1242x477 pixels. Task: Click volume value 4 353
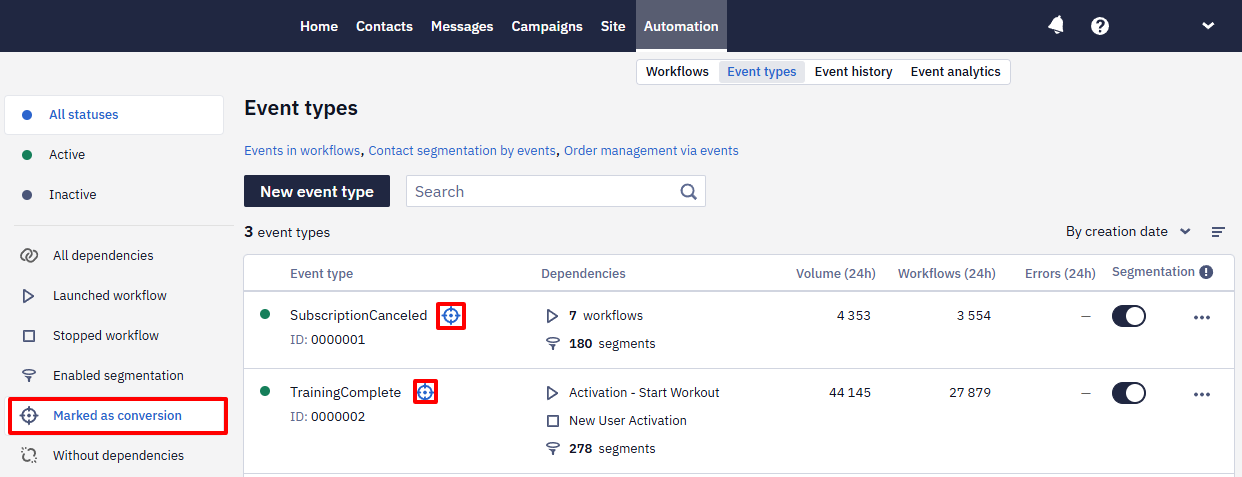pyautogui.click(x=854, y=316)
